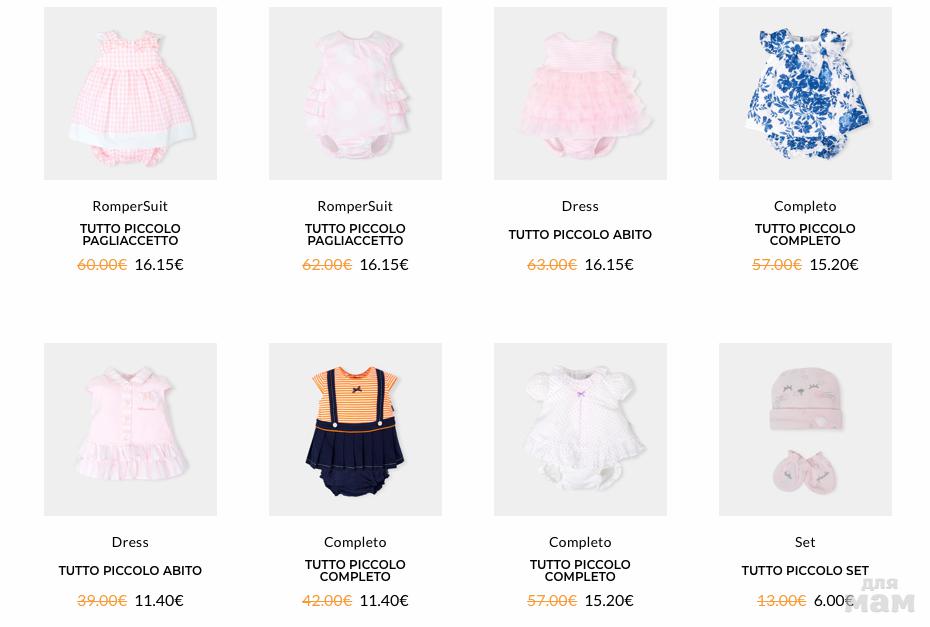Open the Tutto Piccolo Completo title at 57.00€ top row

805,234
